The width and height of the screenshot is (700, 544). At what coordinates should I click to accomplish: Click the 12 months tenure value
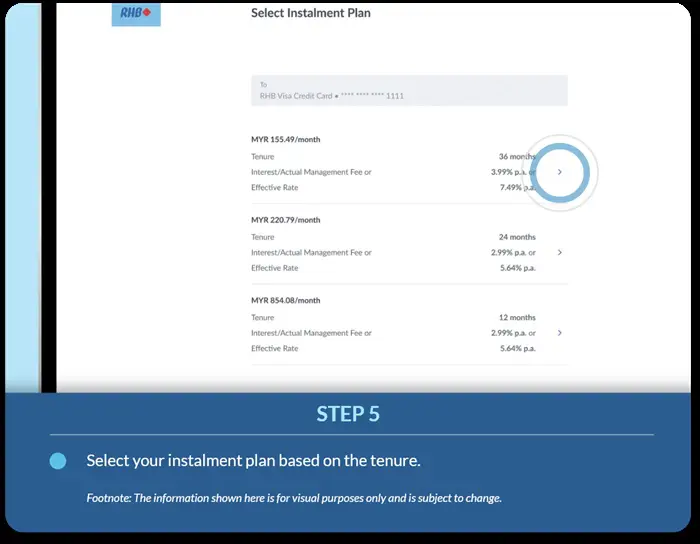517,317
